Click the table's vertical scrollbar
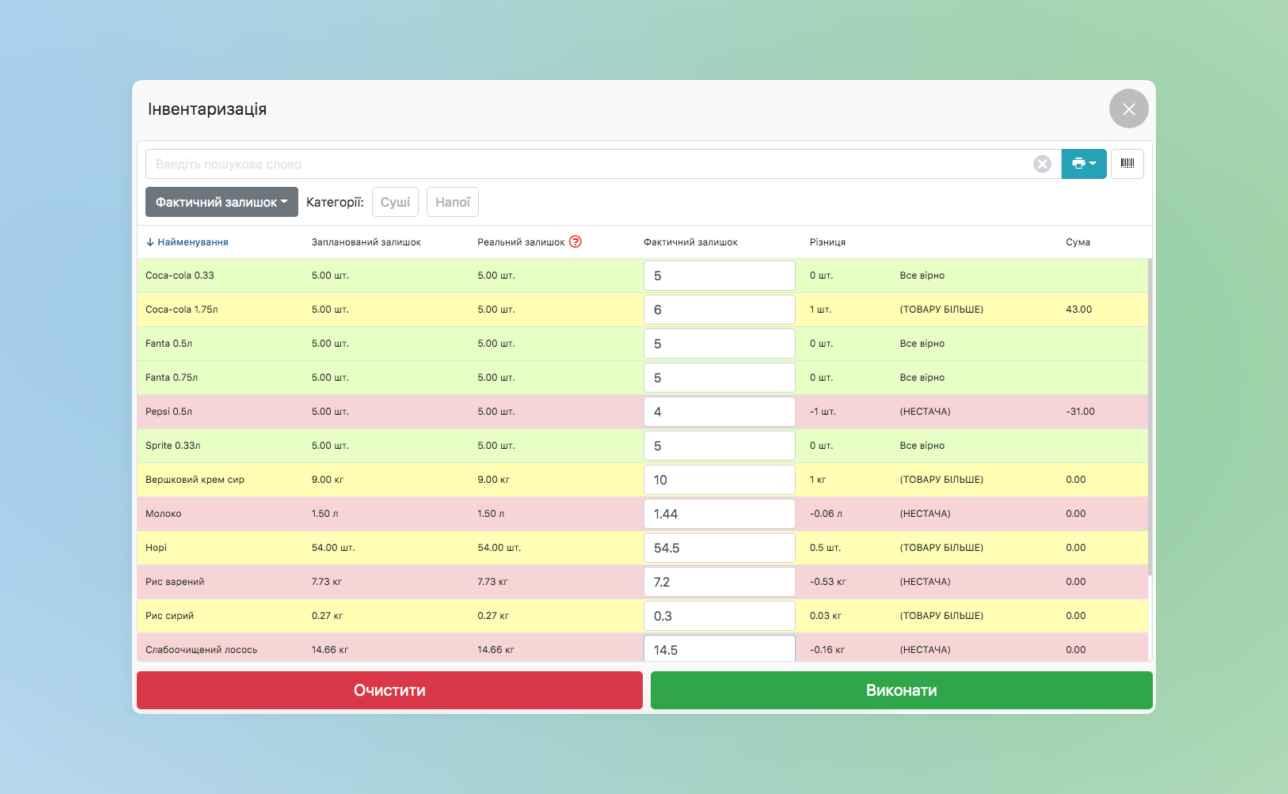Viewport: 1288px width, 794px height. click(x=1150, y=420)
